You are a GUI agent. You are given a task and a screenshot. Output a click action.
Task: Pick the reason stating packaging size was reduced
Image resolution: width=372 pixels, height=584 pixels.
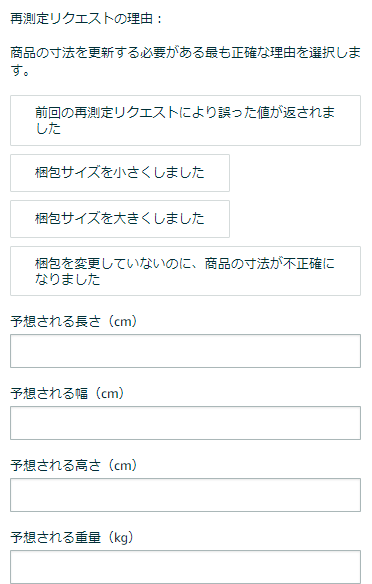pos(120,173)
